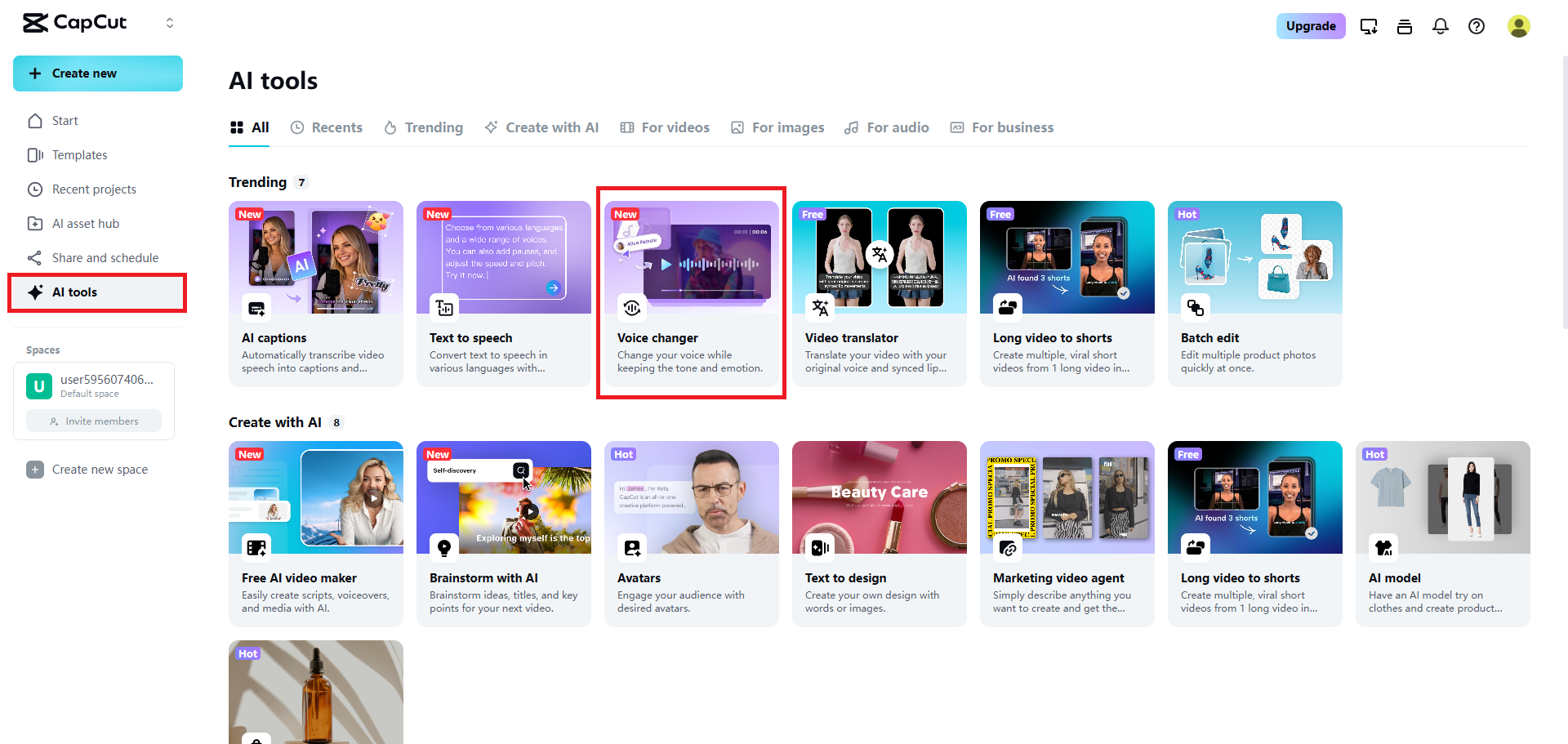Switch to the For audio tab
The image size is (1568, 744).
887,127
